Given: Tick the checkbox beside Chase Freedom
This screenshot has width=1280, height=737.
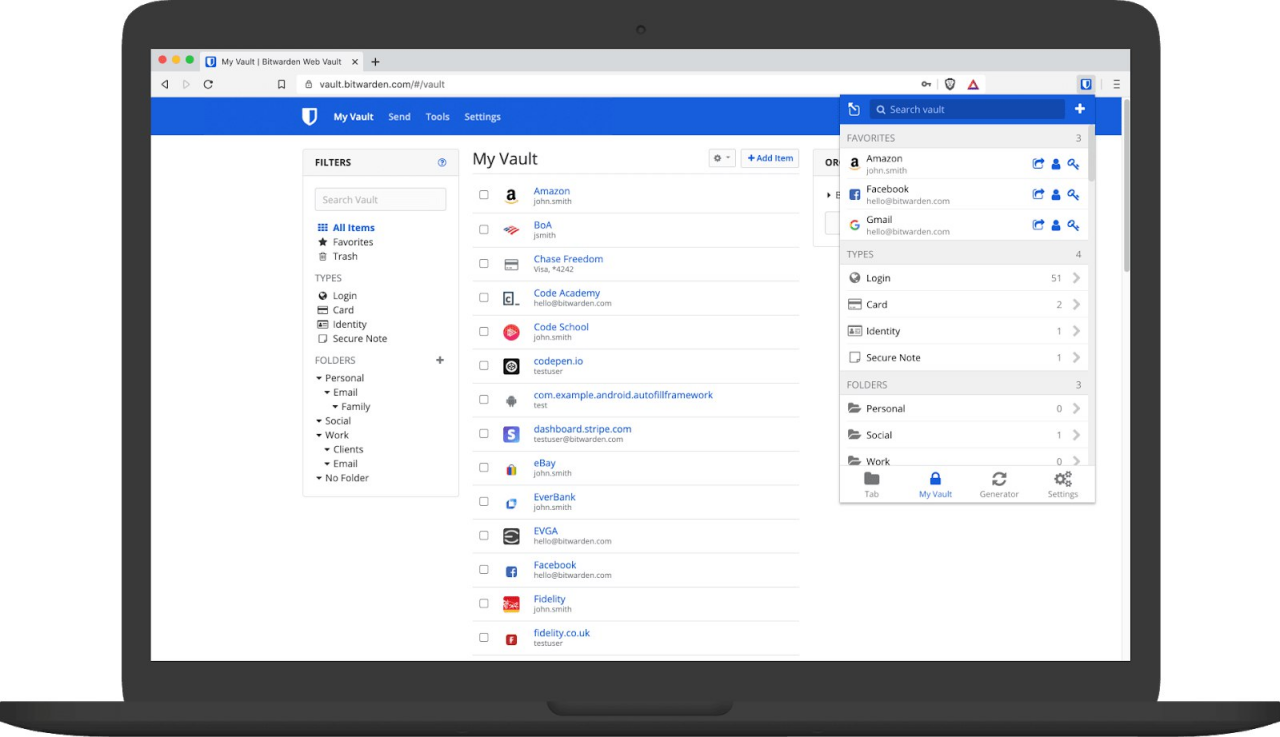Looking at the screenshot, I should click(x=484, y=264).
